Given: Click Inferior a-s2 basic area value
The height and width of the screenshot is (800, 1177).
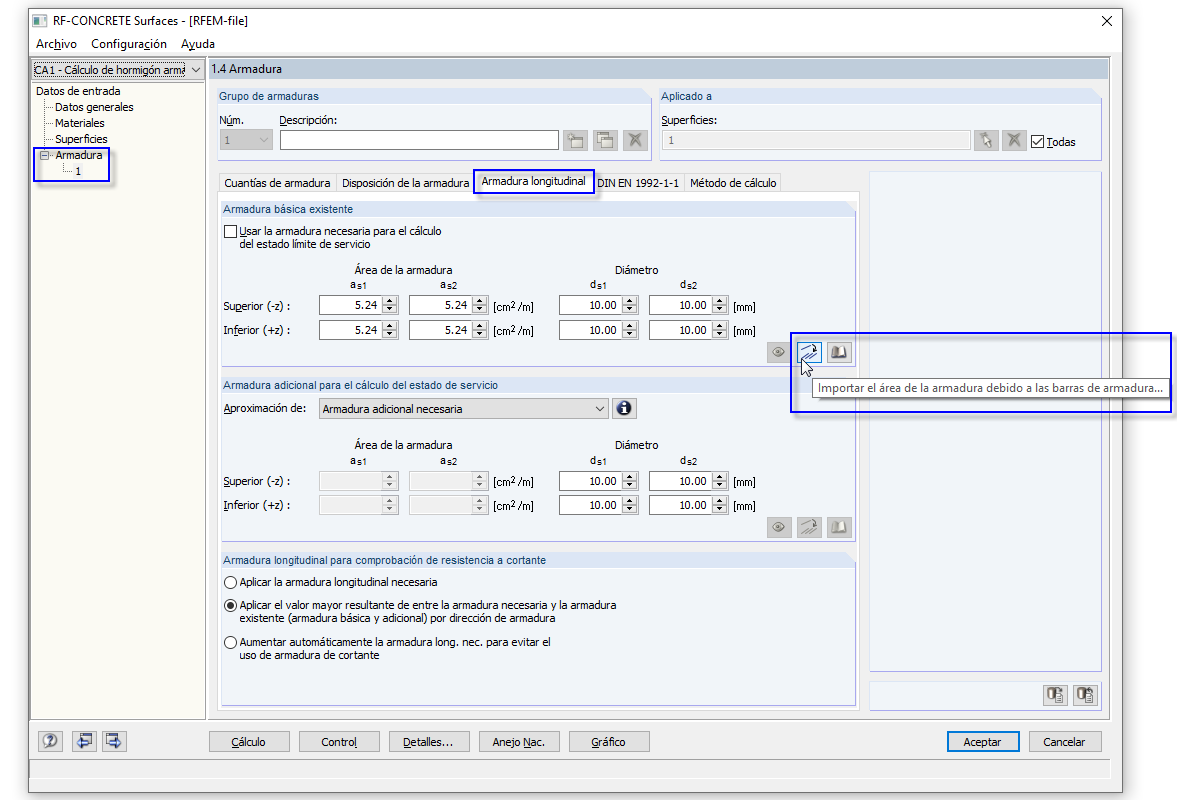Looking at the screenshot, I should [441, 330].
